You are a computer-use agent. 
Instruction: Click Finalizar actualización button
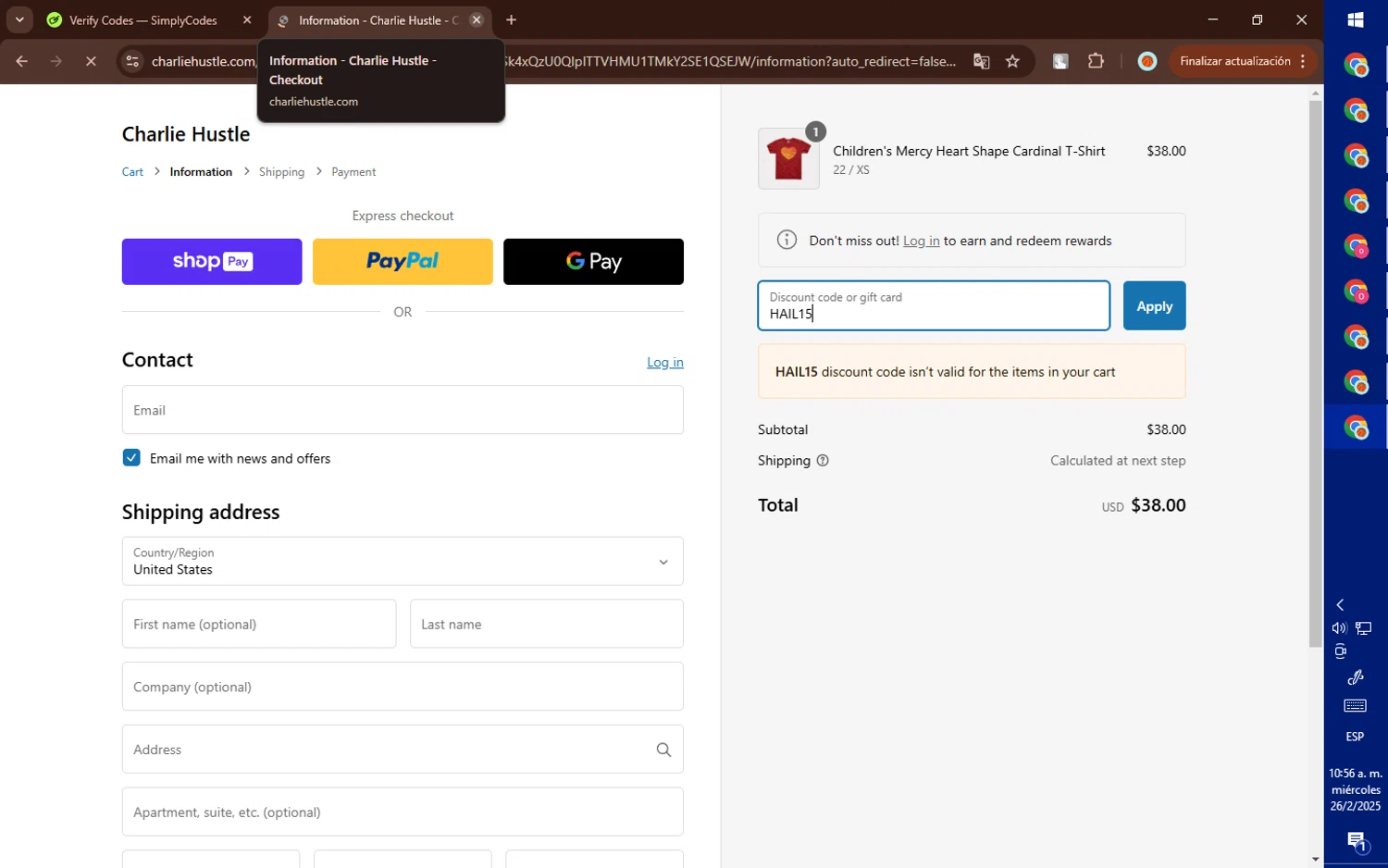pos(1234,62)
